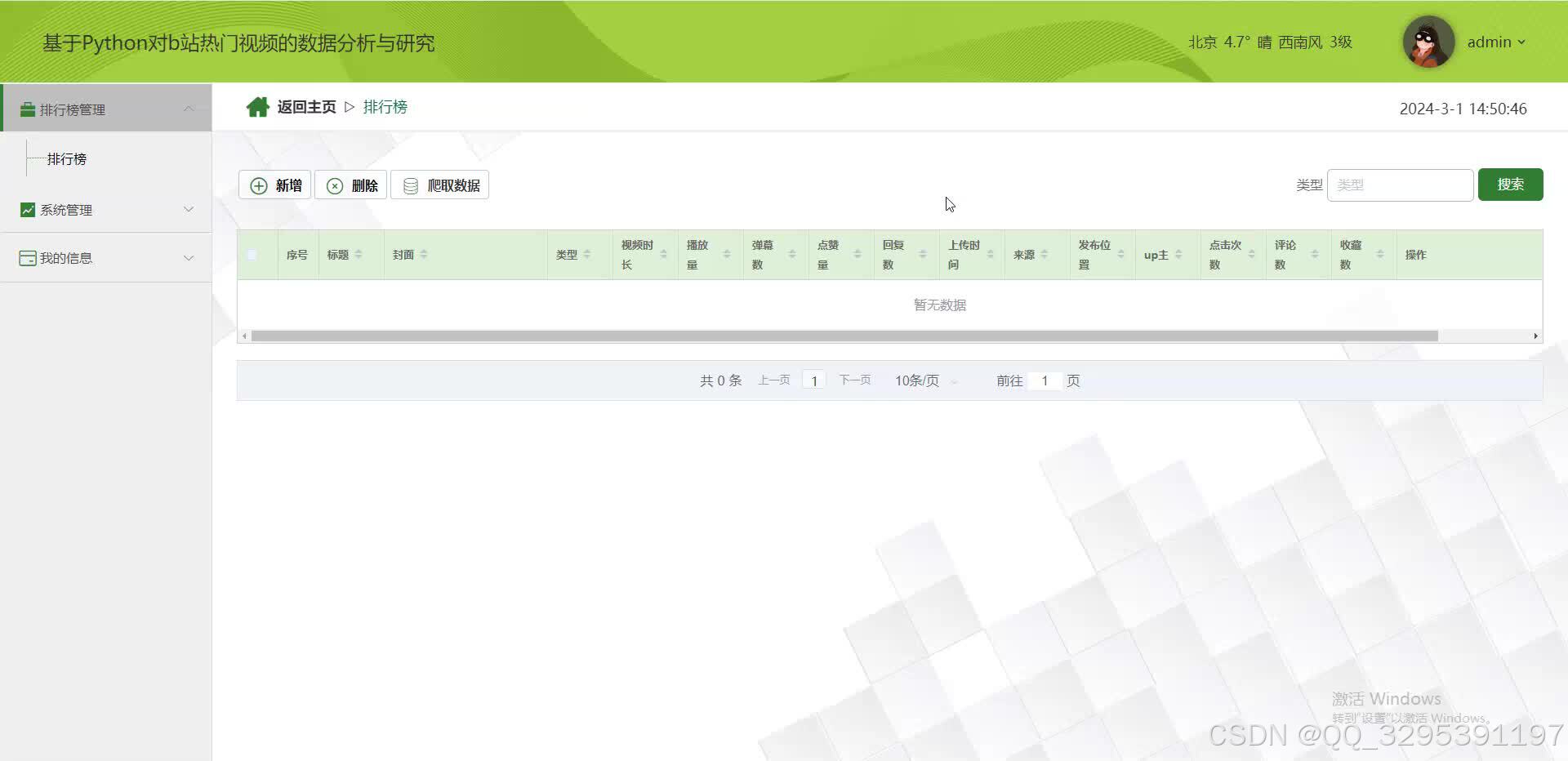Click the home icon in breadcrumb

[x=258, y=107]
